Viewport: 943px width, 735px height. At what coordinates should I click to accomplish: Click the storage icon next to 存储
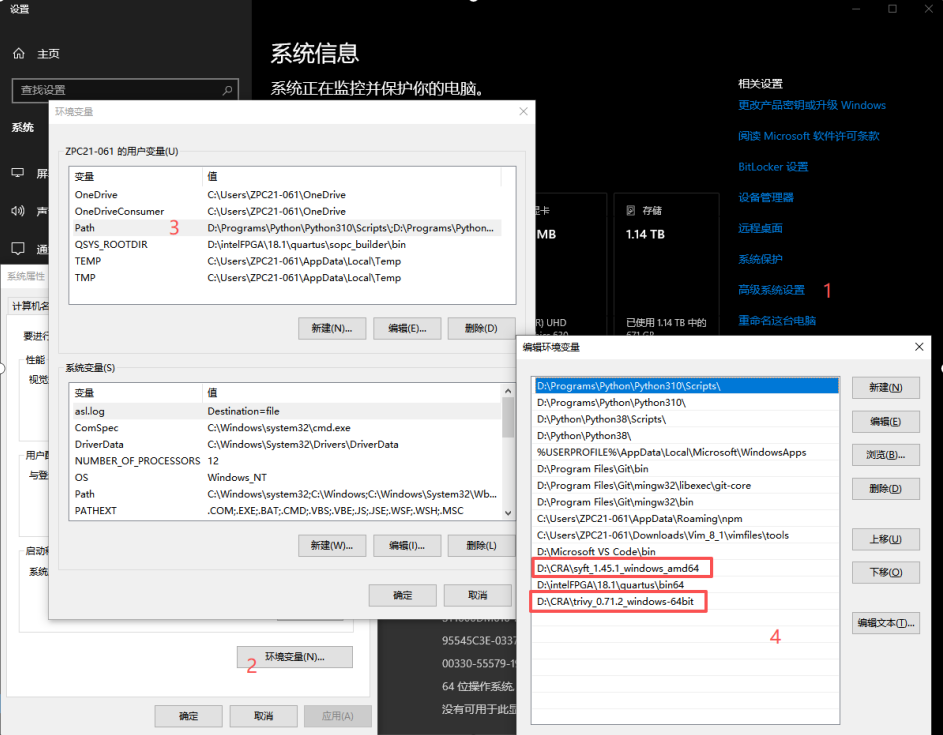(630, 211)
